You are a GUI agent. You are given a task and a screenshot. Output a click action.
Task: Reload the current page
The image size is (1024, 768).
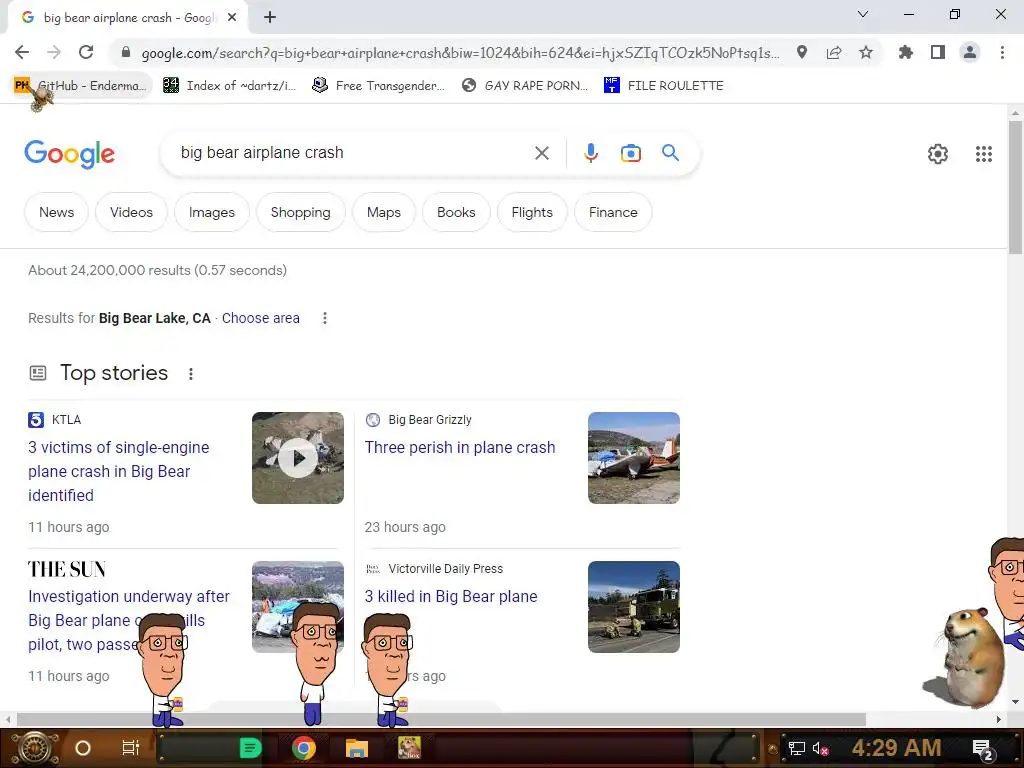(x=86, y=52)
